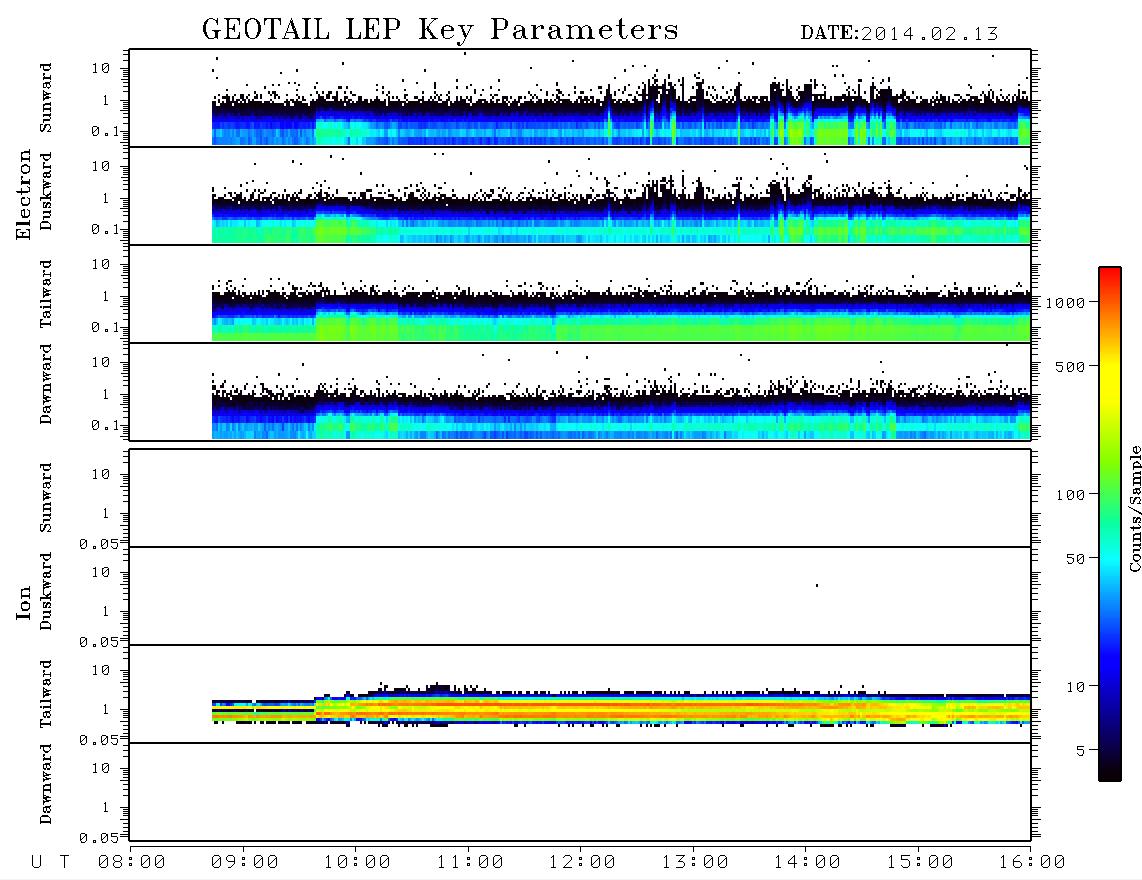This screenshot has height=880, width=1142.
Task: Click the Electron Tailward spectrogram panel
Action: [x=580, y=294]
